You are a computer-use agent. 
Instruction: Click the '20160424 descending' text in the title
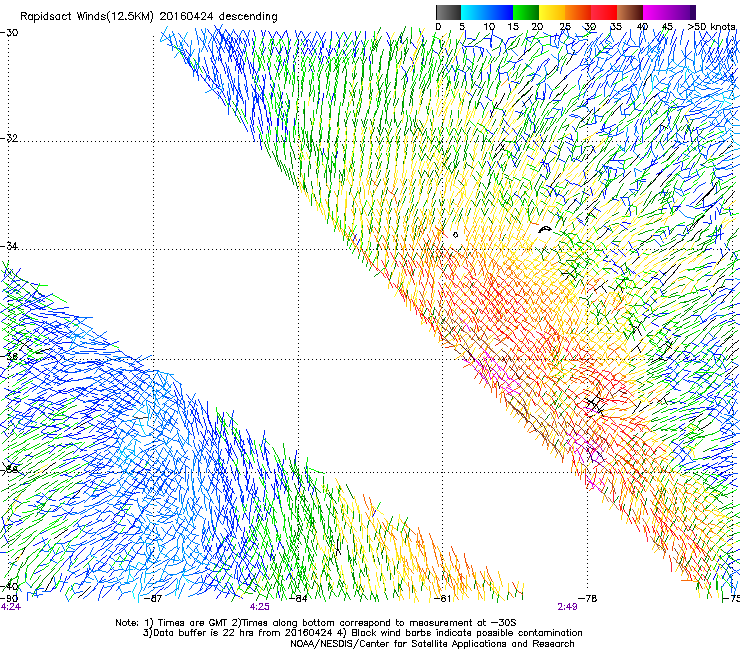pyautogui.click(x=218, y=17)
